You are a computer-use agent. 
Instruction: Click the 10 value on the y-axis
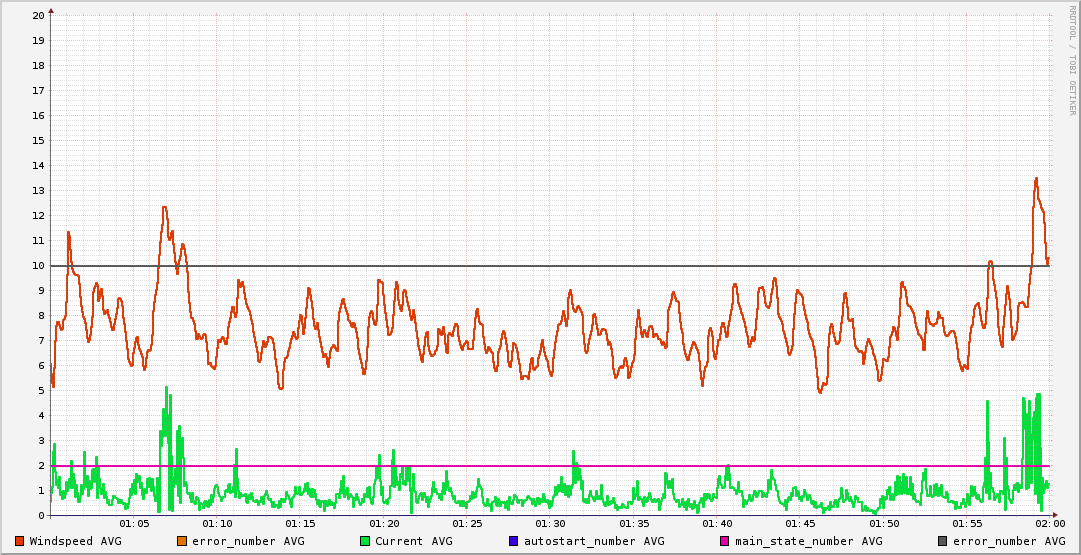pos(38,265)
